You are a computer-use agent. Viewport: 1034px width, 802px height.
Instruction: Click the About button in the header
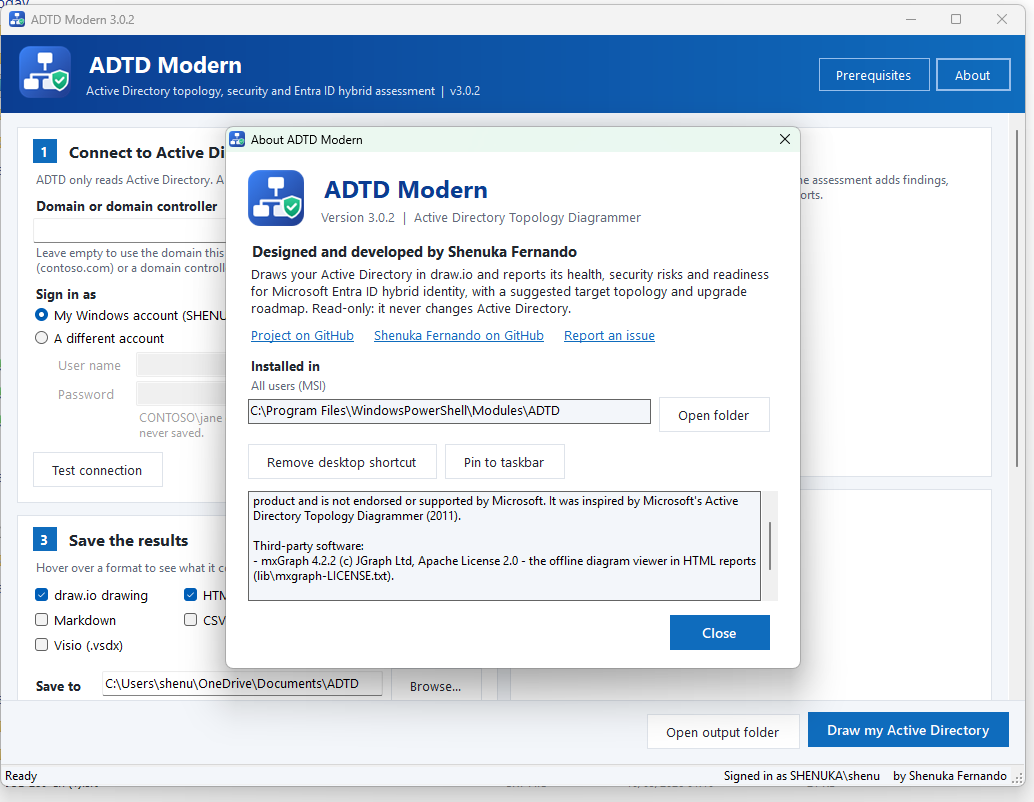coord(972,75)
